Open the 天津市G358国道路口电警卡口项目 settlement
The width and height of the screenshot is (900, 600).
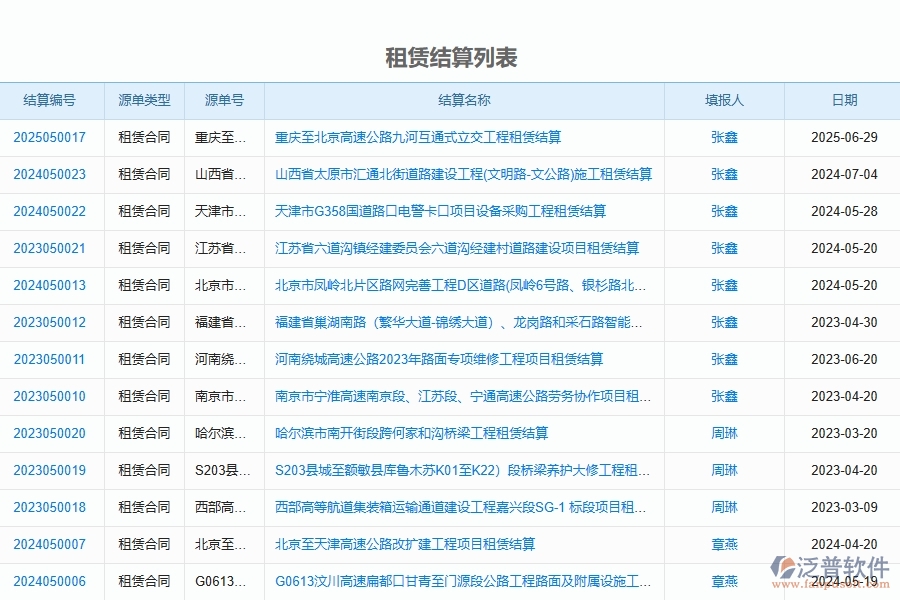click(436, 211)
